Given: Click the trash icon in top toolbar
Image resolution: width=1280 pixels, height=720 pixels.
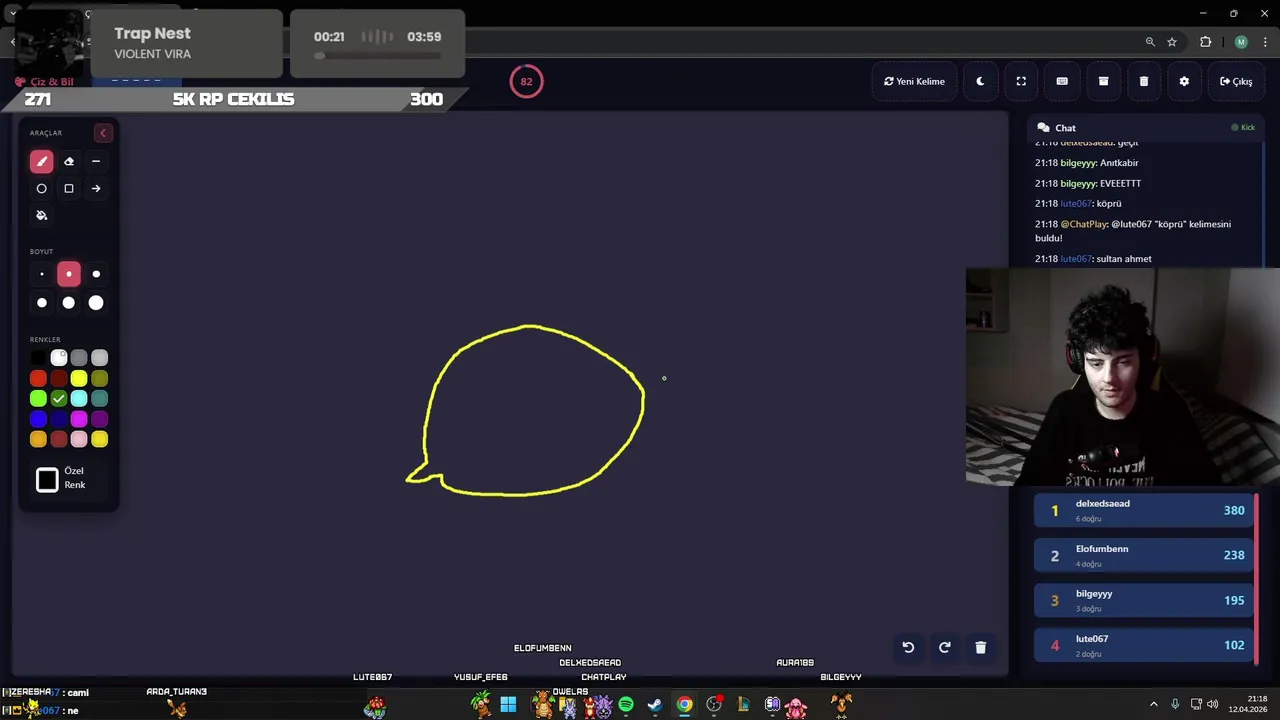Looking at the screenshot, I should (x=1144, y=81).
